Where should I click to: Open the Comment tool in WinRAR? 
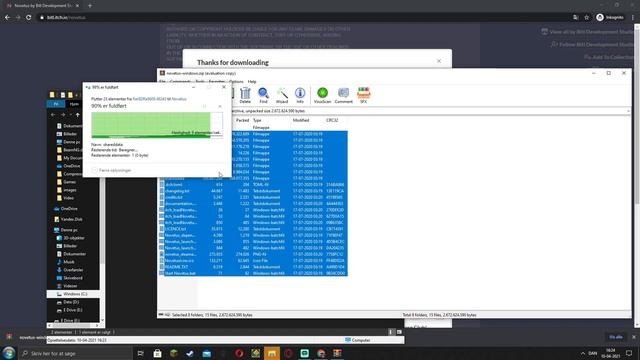(x=343, y=95)
